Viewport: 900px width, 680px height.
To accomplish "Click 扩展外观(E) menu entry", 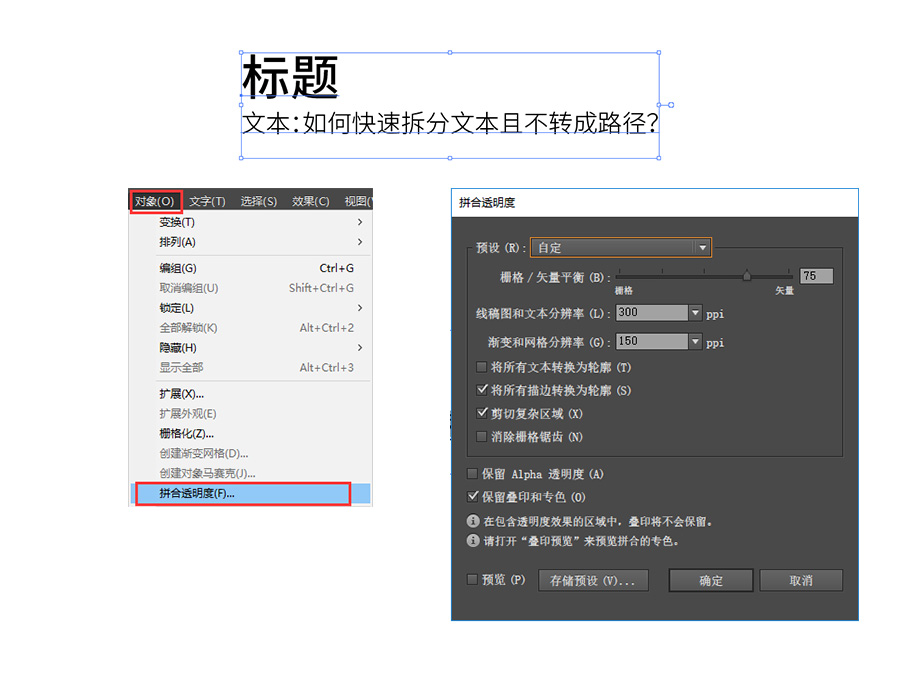I will pos(250,414).
